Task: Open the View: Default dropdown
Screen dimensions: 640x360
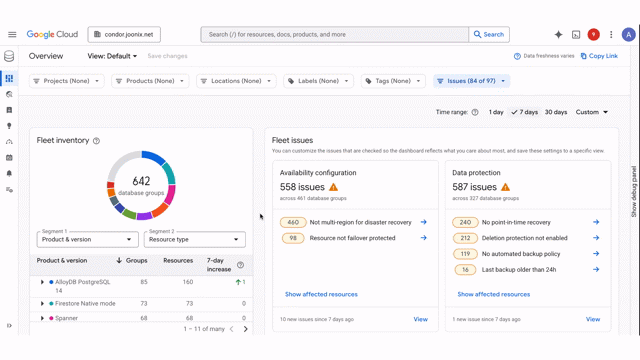Action: (x=112, y=56)
